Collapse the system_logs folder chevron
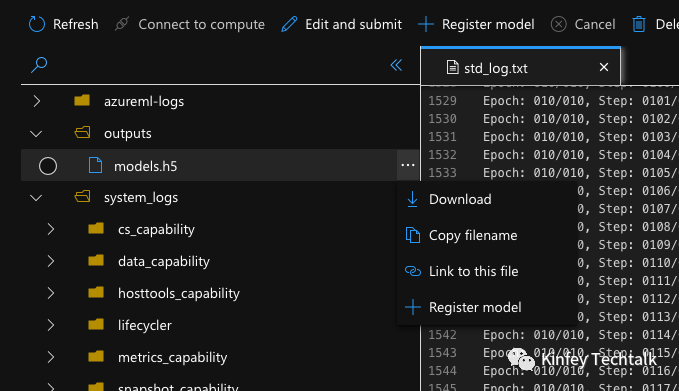The width and height of the screenshot is (679, 391). pos(36,198)
